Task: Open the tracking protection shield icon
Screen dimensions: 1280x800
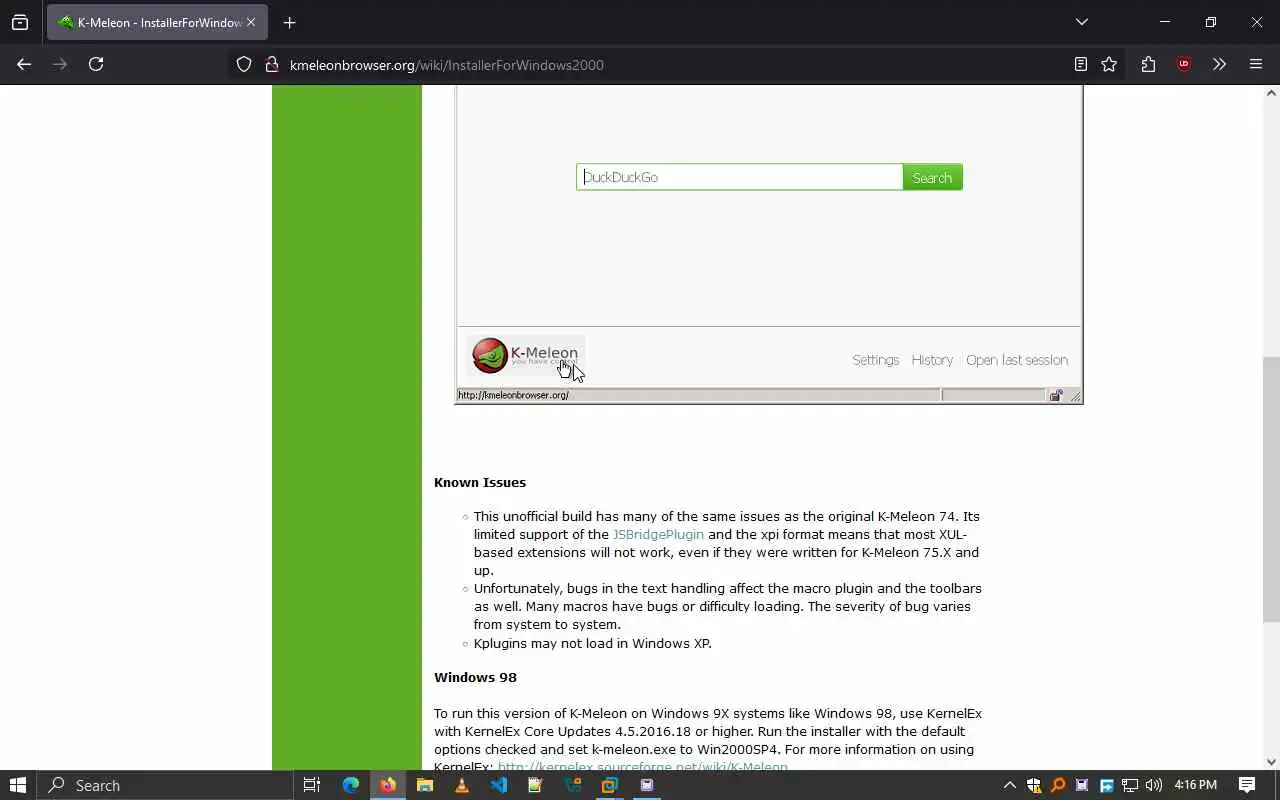Action: [x=244, y=65]
